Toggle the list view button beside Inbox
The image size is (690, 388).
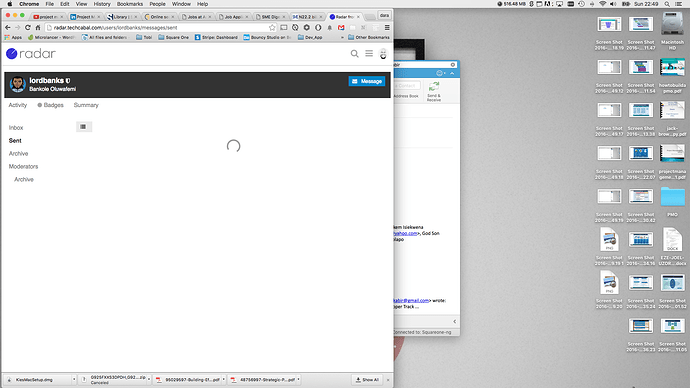pyautogui.click(x=83, y=127)
